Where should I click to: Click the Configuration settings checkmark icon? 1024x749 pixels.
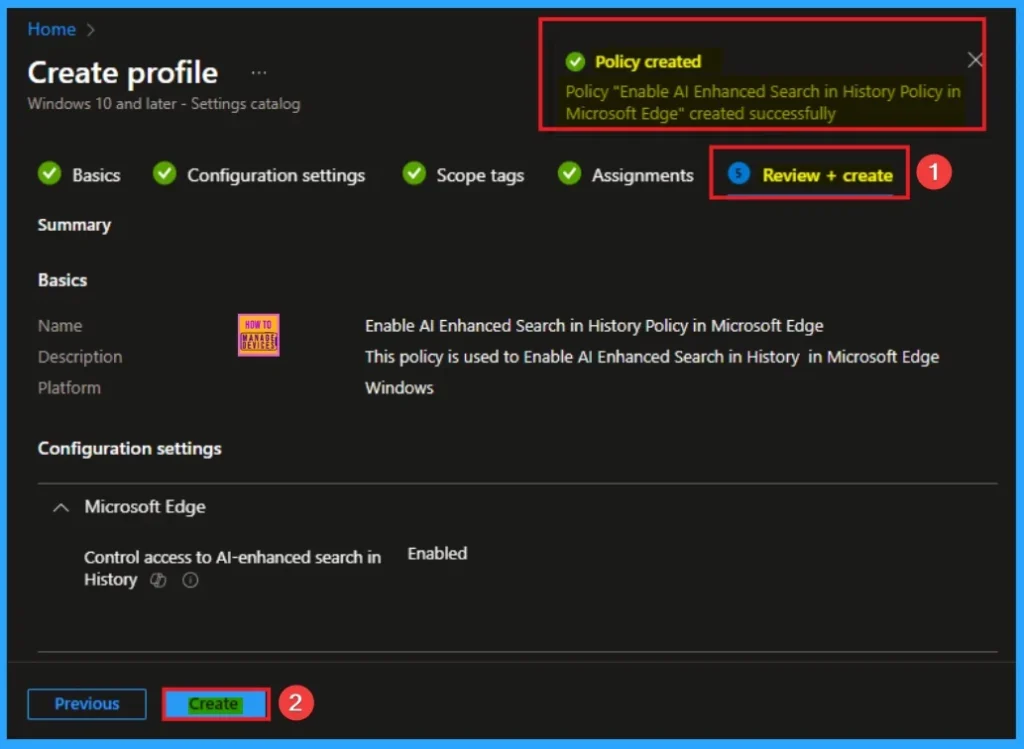click(x=165, y=174)
